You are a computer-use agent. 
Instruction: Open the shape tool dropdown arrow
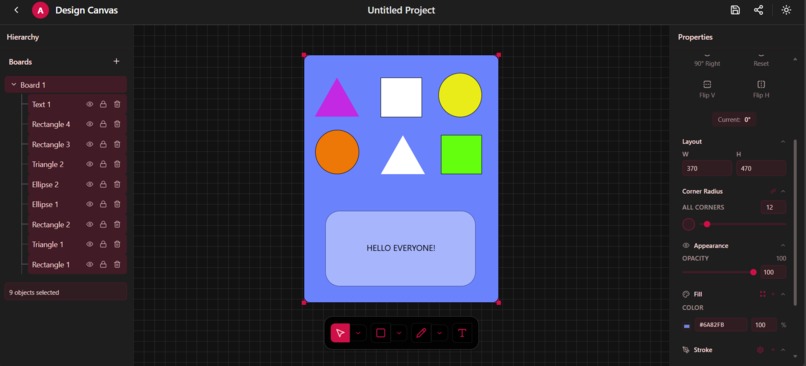coord(399,333)
